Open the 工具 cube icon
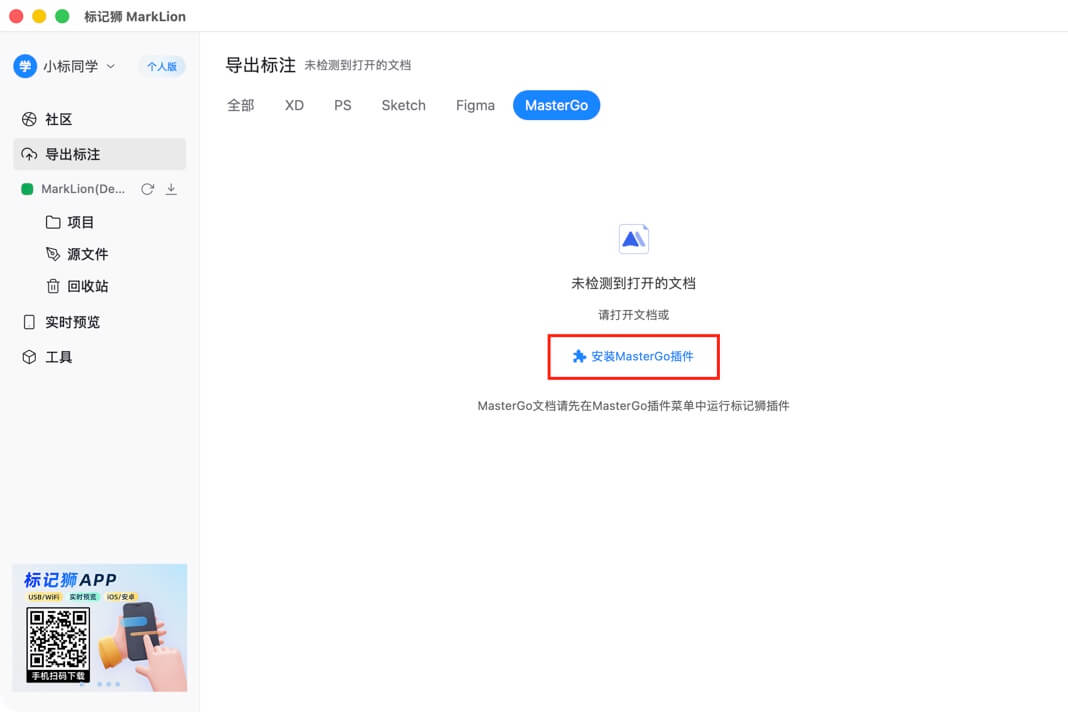1068x712 pixels. click(x=29, y=357)
